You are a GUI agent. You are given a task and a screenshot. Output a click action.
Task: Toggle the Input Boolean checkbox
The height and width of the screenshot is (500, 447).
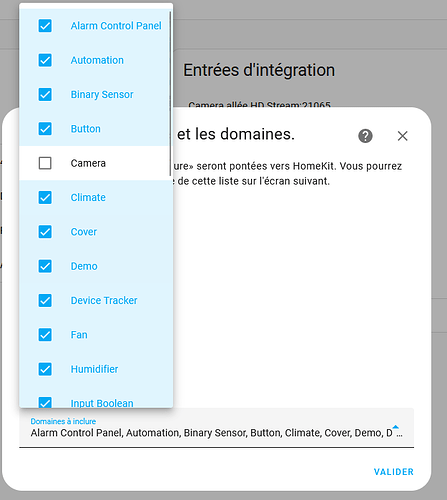pyautogui.click(x=45, y=403)
